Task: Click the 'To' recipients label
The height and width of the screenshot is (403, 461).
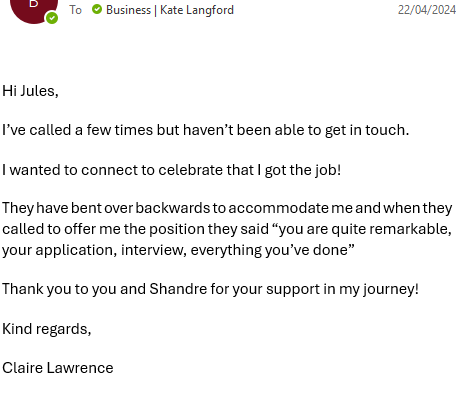Action: coord(75,10)
